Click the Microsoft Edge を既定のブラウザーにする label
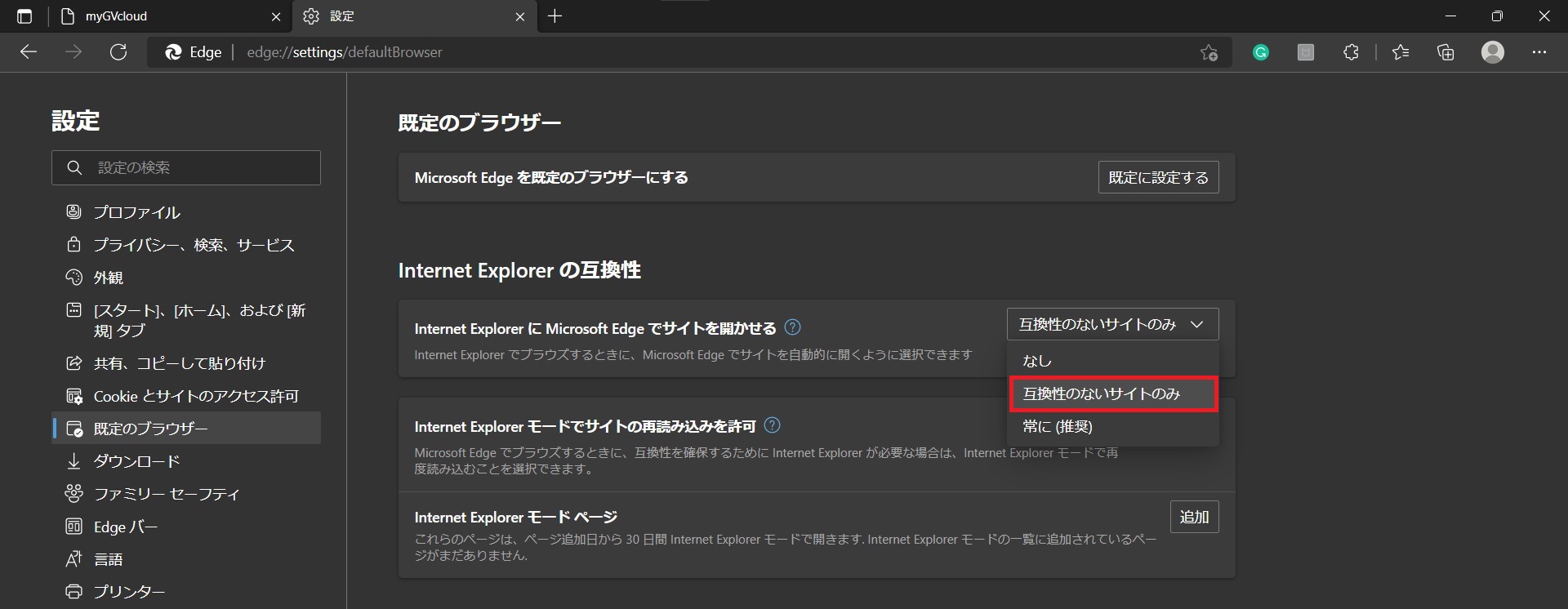 (x=551, y=177)
